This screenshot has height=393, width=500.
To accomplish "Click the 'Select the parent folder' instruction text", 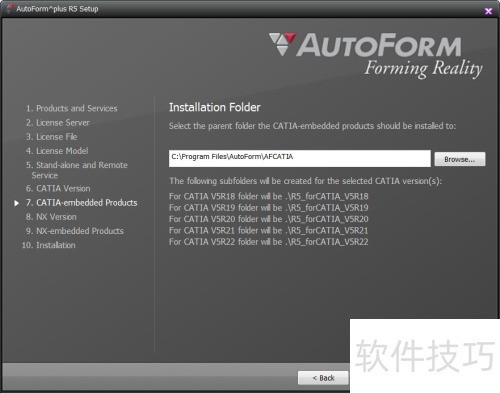I will (x=312, y=126).
